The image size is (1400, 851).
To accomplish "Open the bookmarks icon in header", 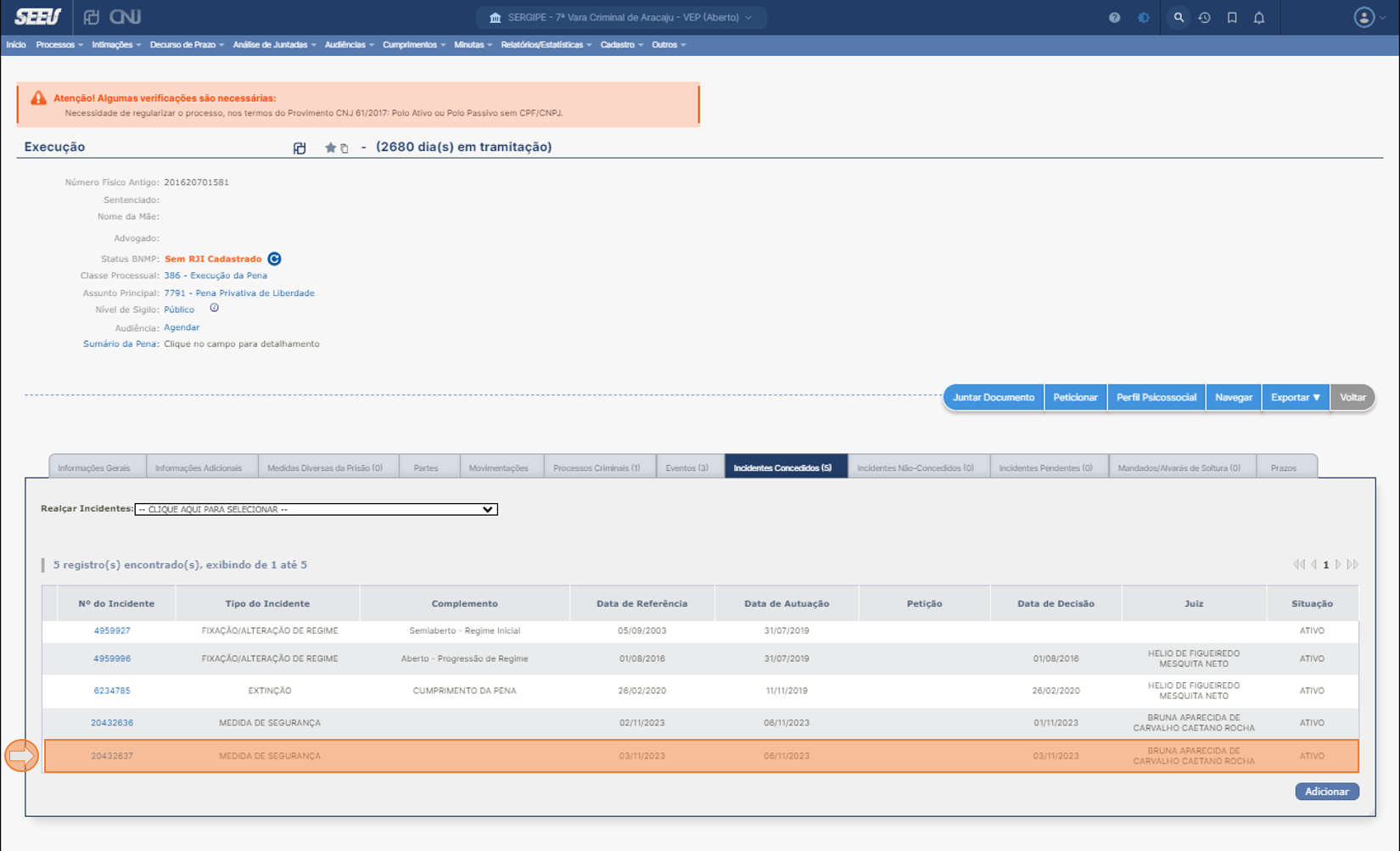I will [1232, 18].
